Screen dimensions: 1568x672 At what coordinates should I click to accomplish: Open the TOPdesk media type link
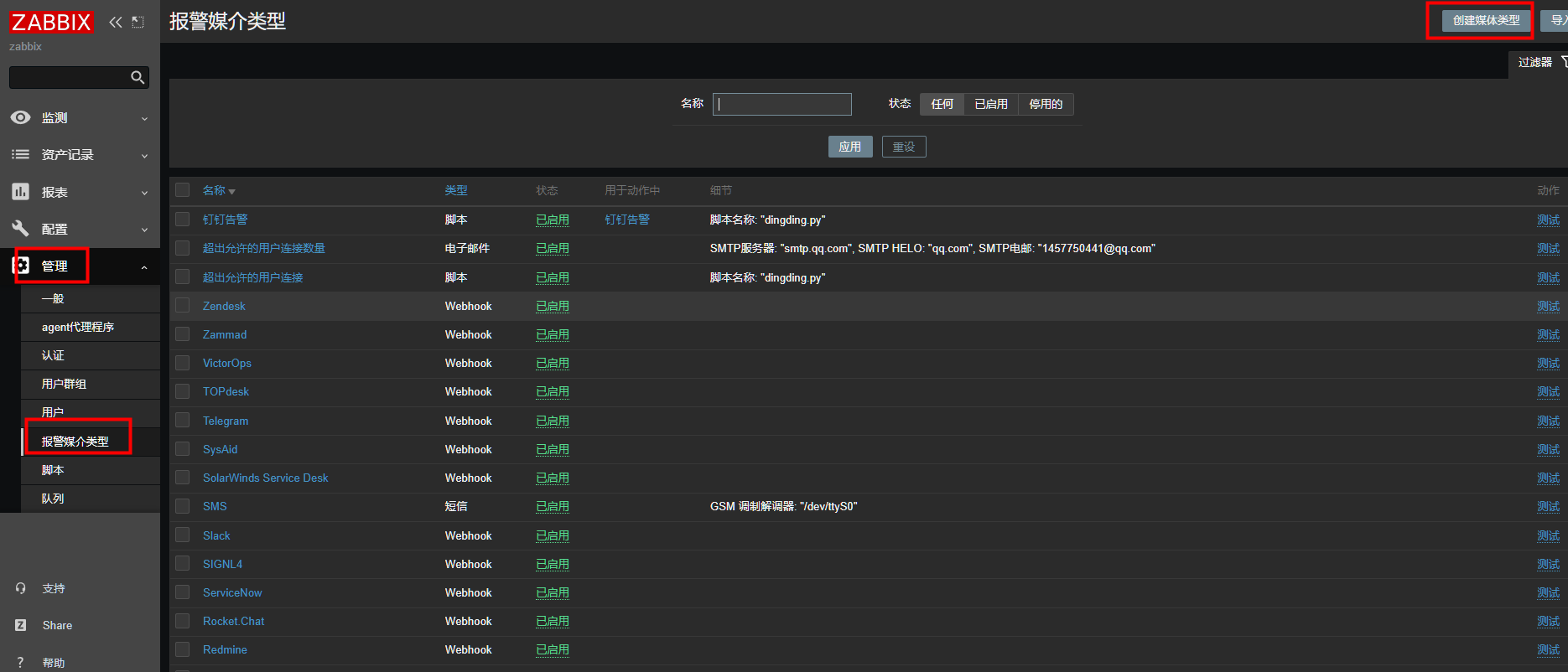[226, 391]
